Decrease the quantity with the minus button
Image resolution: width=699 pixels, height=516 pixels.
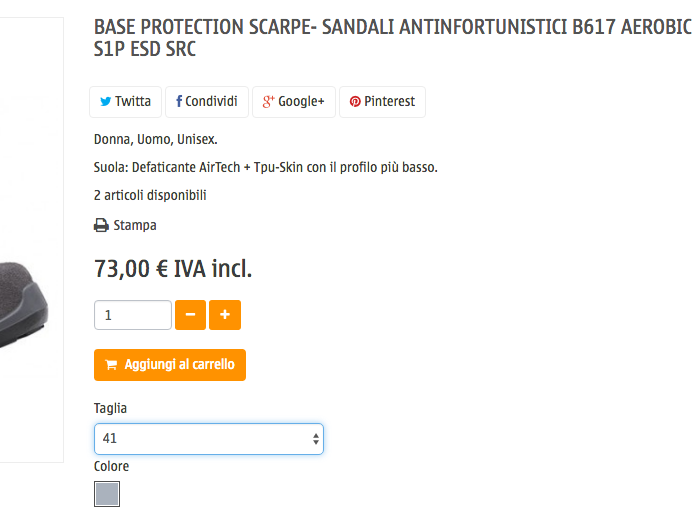click(x=190, y=315)
